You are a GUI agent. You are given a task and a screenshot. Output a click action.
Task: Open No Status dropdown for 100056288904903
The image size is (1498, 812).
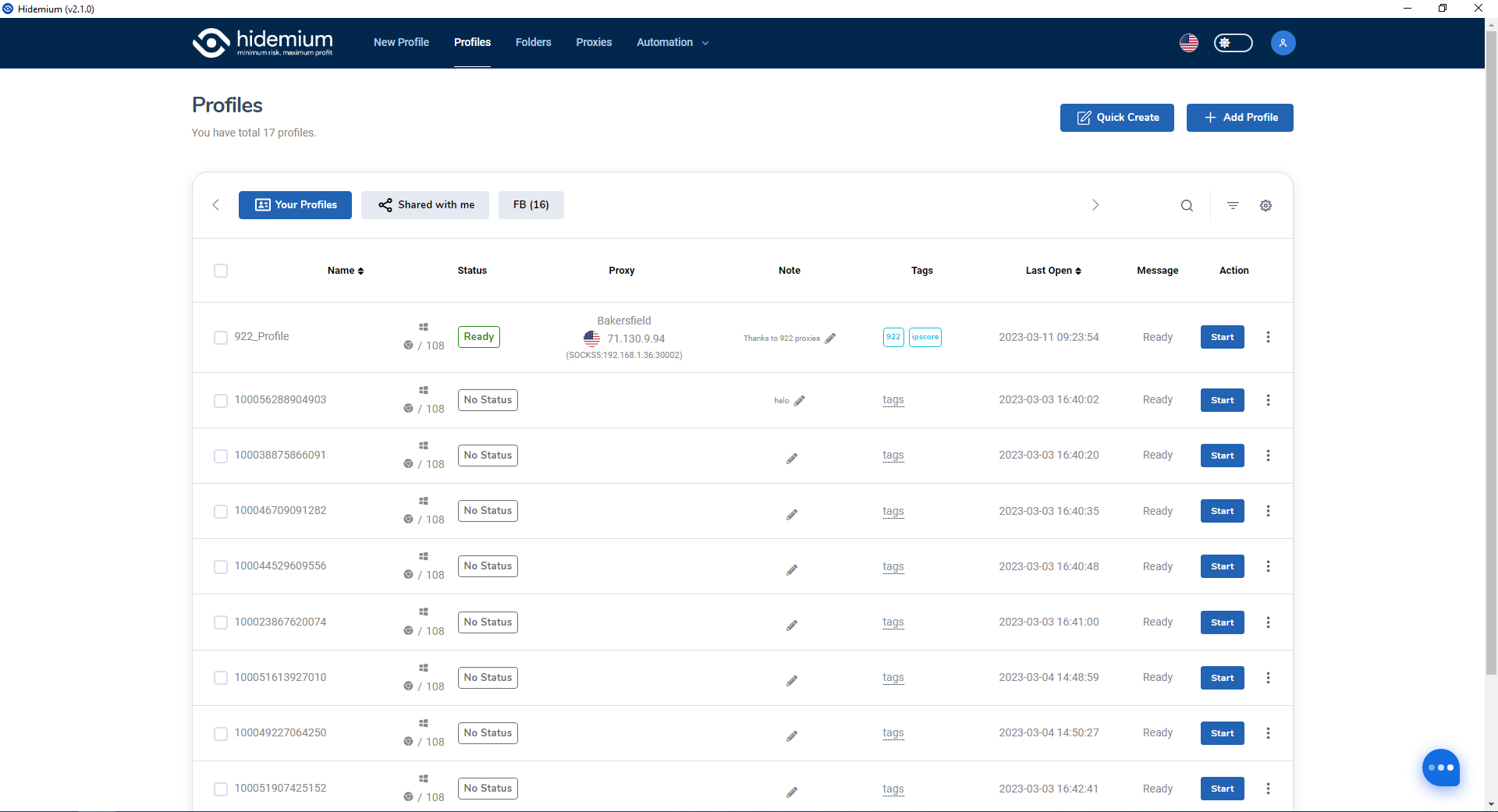(488, 400)
